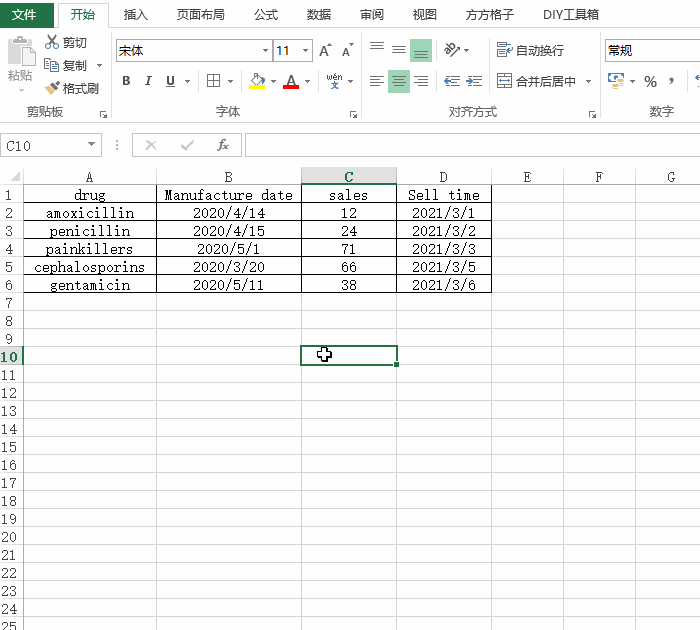This screenshot has height=630, width=700.
Task: Click the select-all corner triangle
Action: pos(15,176)
